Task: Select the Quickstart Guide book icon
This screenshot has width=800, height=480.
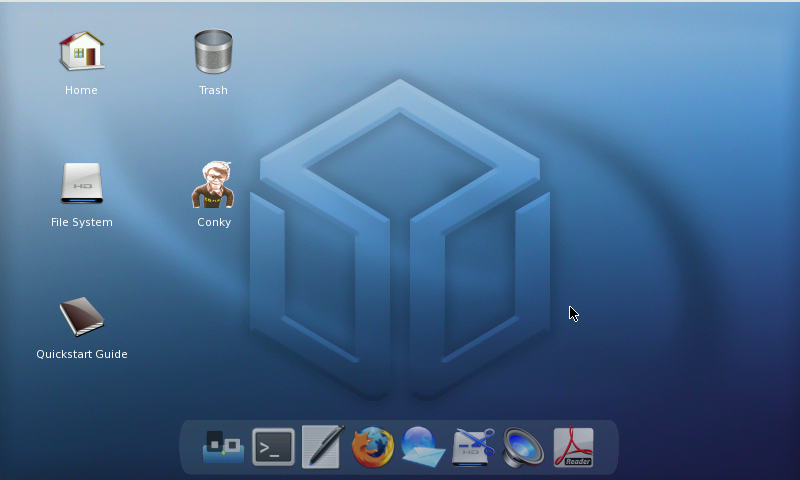Action: 81,317
